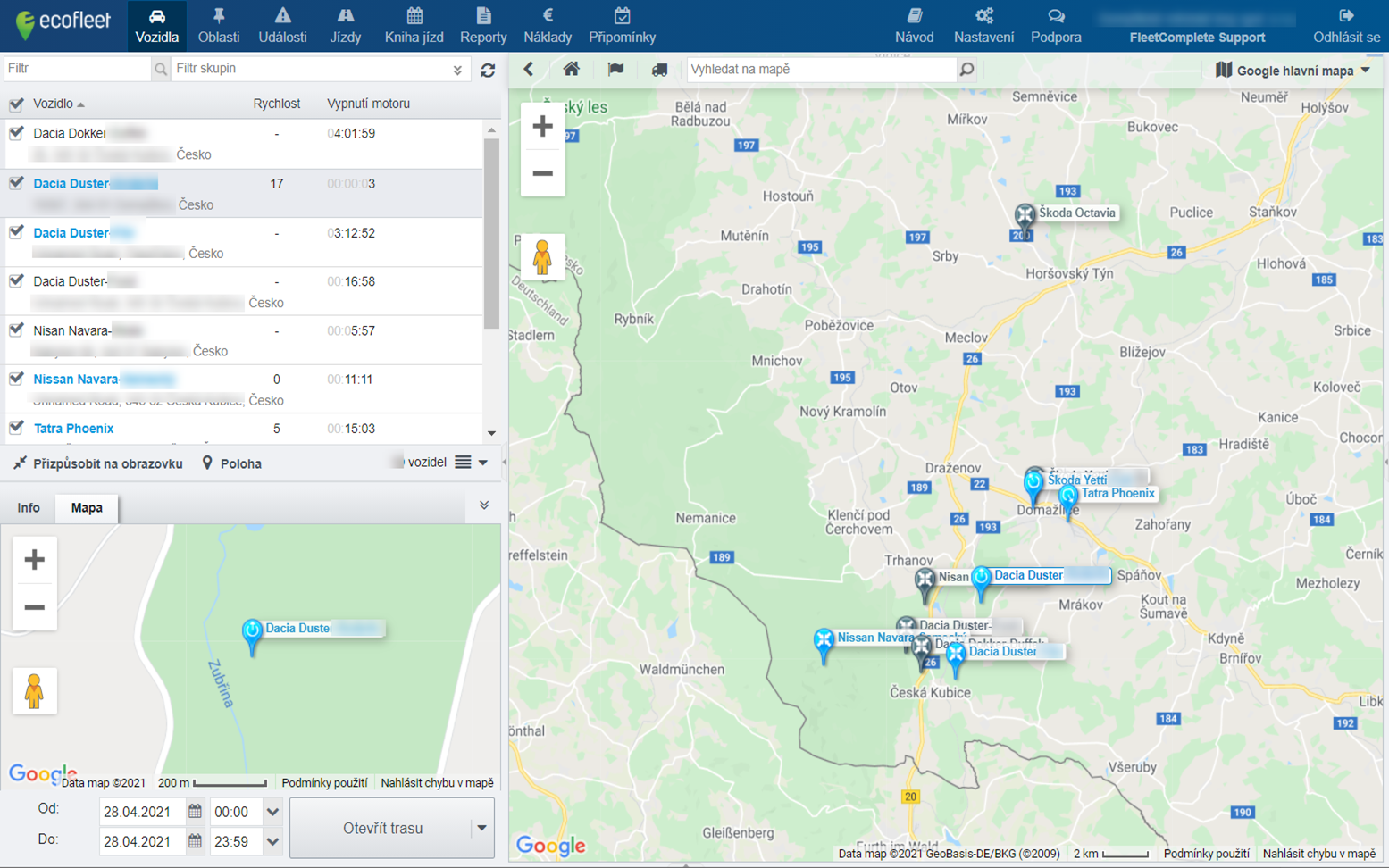Open Kniha jízd section
Screen dimensions: 1389x868
tap(414, 26)
